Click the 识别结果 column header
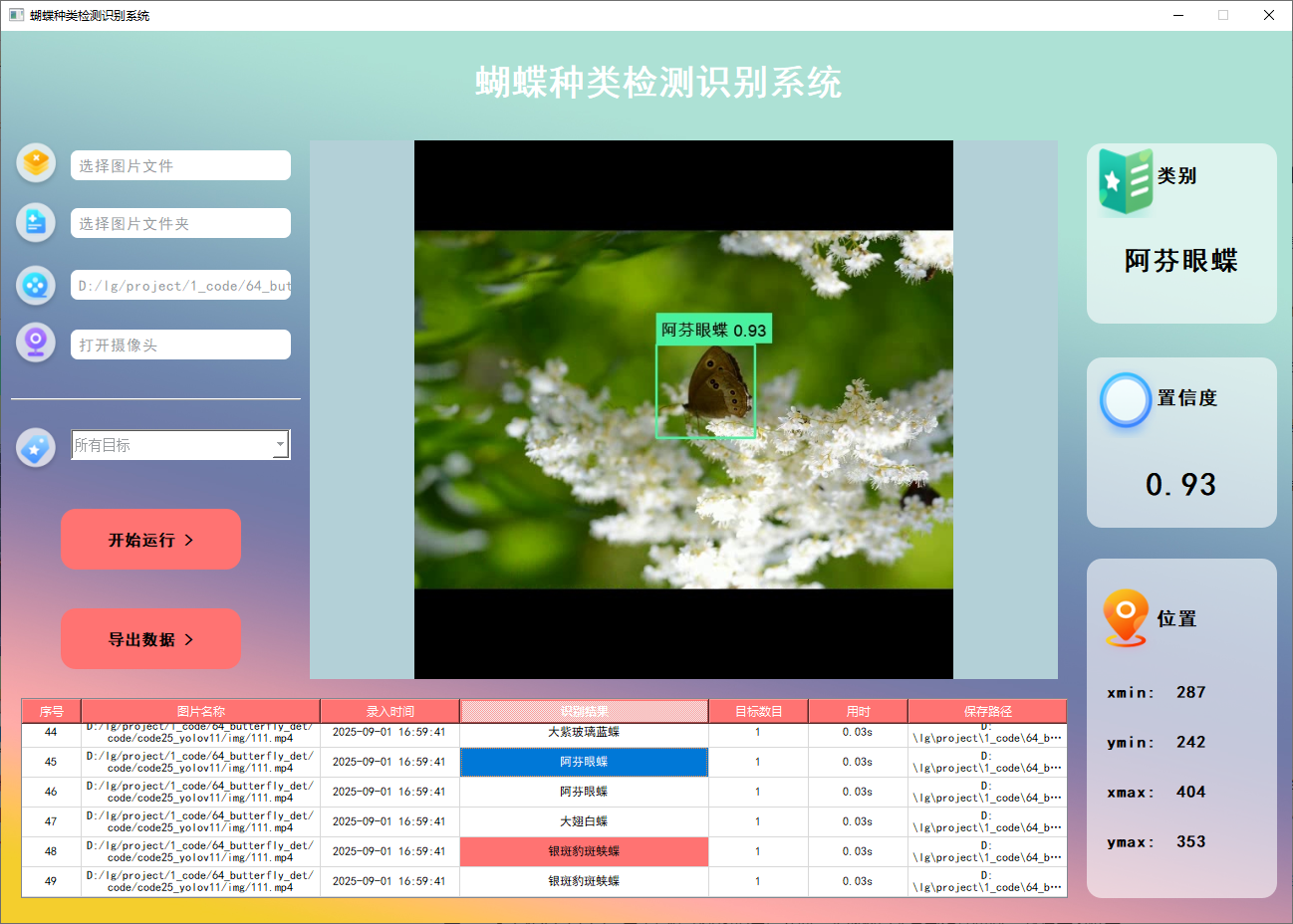Viewport: 1293px width, 924px height. (584, 711)
